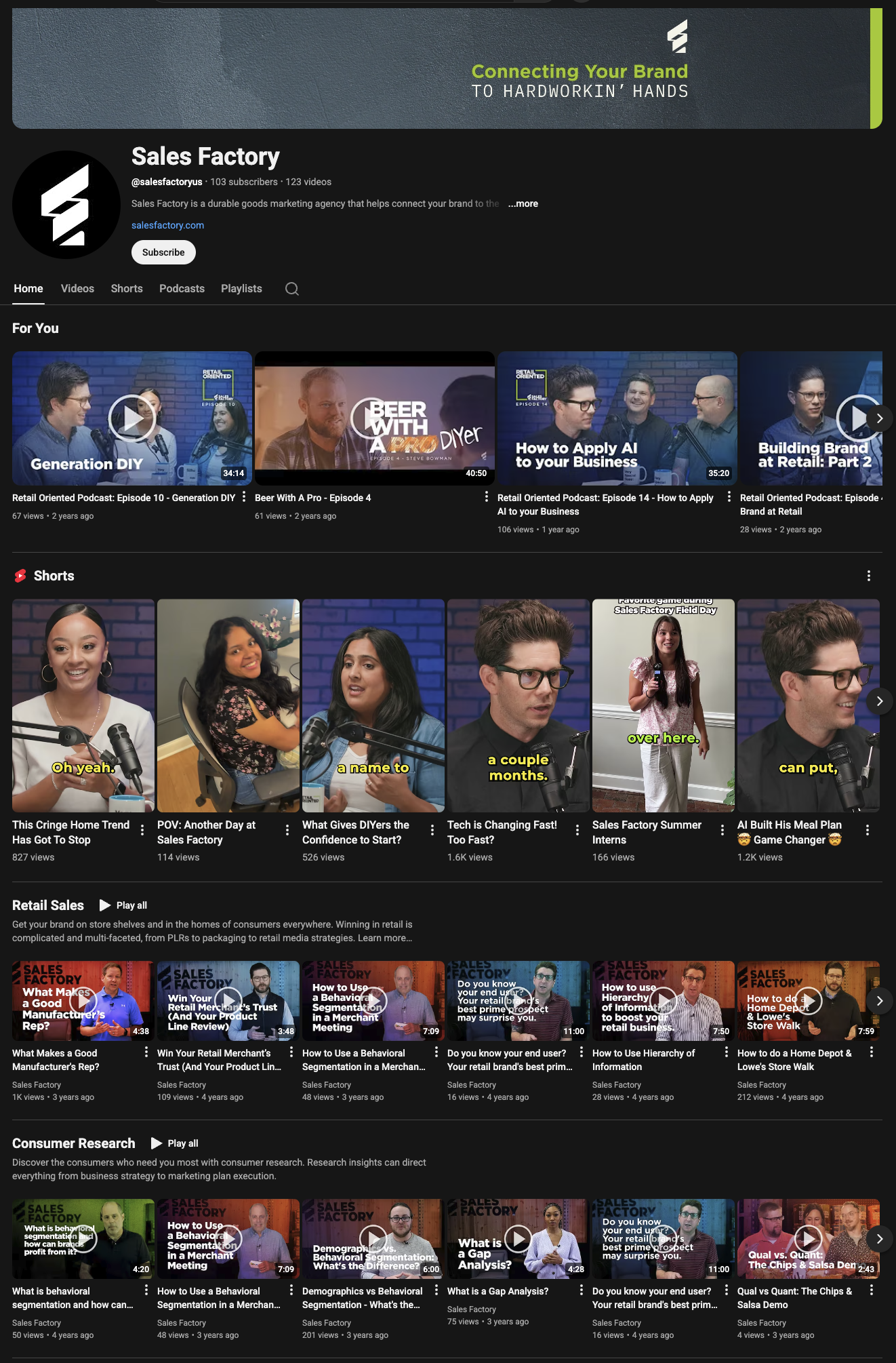Screen dimensions: 896x1363
Task: Open options for Sales Factory Summer Interns short
Action: click(722, 830)
